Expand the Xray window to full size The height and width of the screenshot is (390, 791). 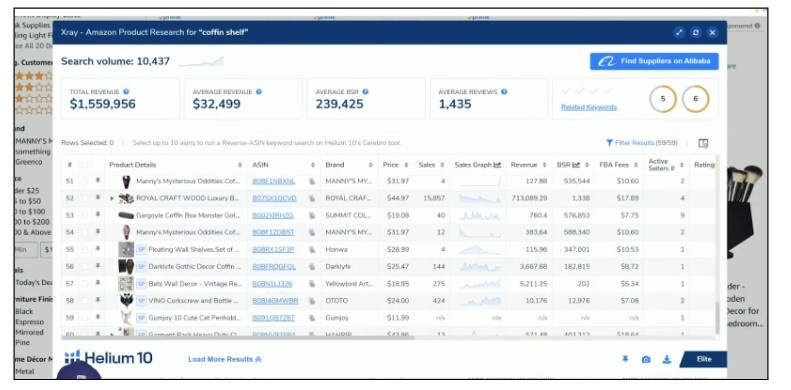coord(679,33)
